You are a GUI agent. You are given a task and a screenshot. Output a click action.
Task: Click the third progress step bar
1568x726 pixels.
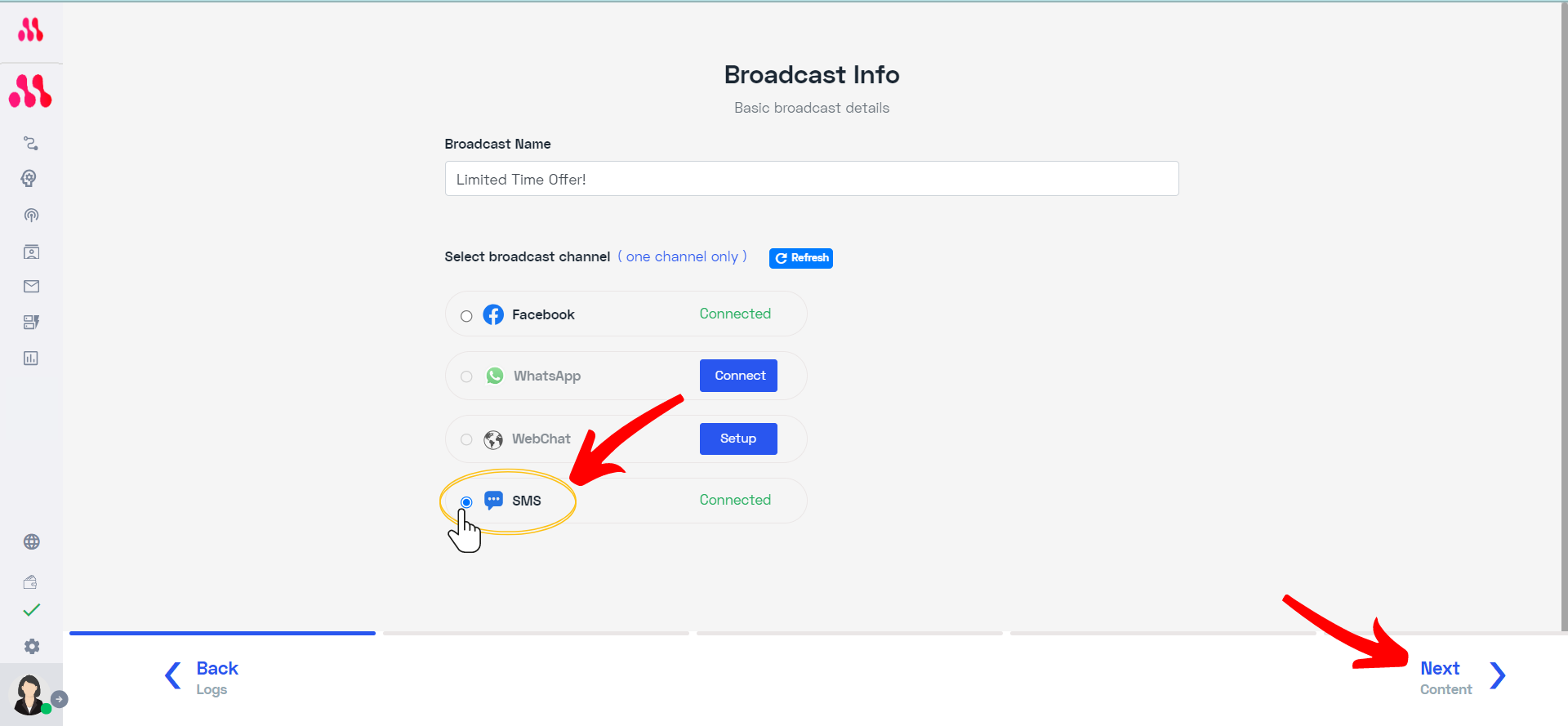point(849,633)
